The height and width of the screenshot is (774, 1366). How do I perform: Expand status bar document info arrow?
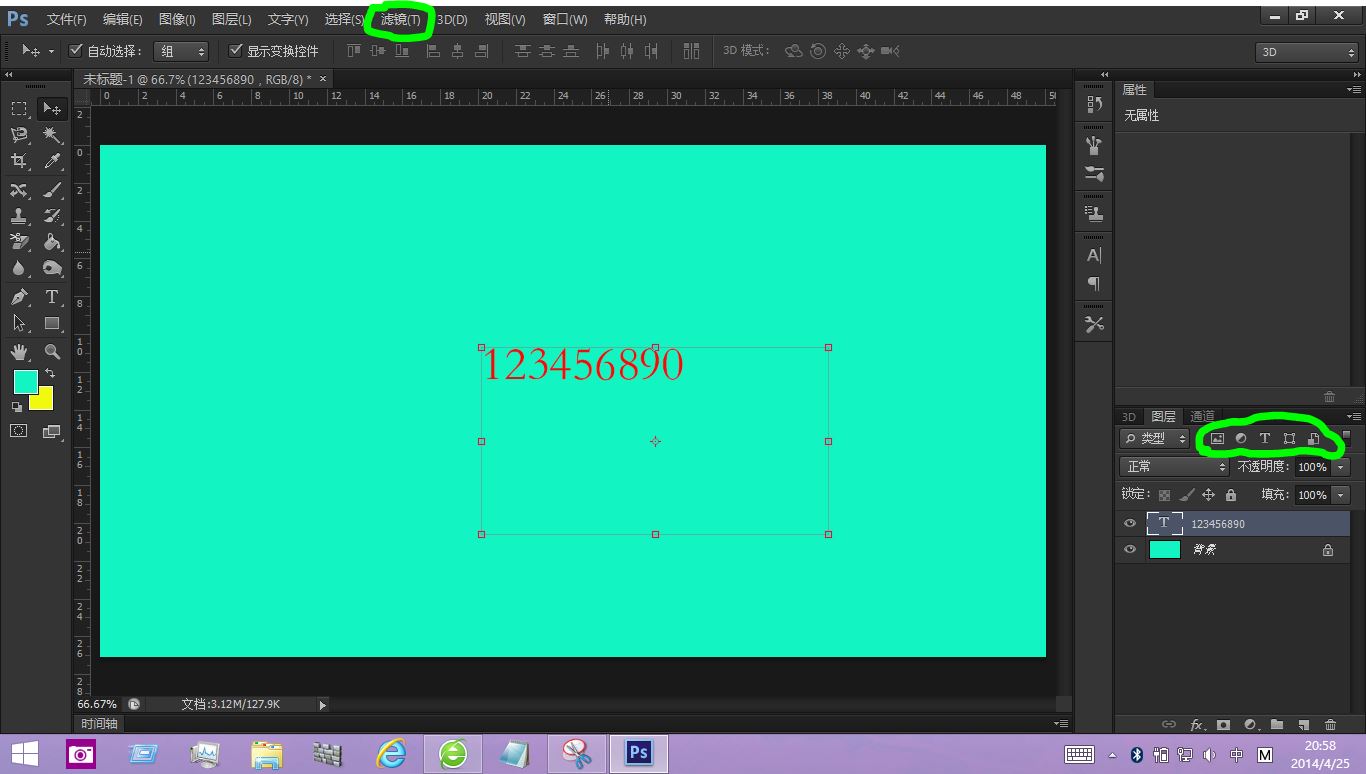(x=322, y=705)
